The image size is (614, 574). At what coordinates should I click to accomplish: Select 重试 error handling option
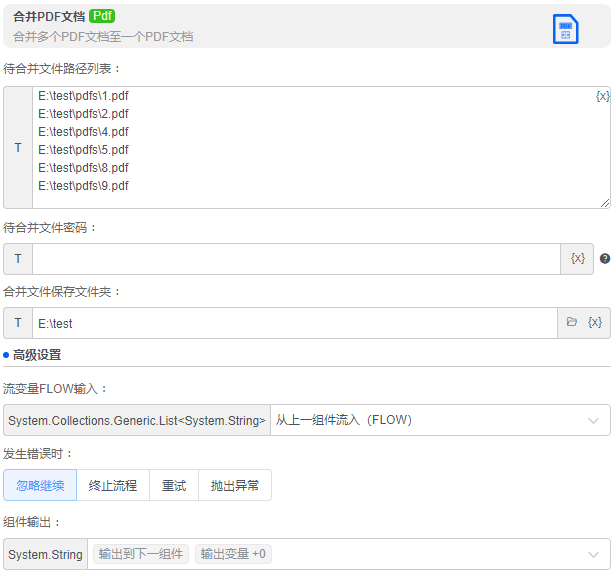pos(174,486)
